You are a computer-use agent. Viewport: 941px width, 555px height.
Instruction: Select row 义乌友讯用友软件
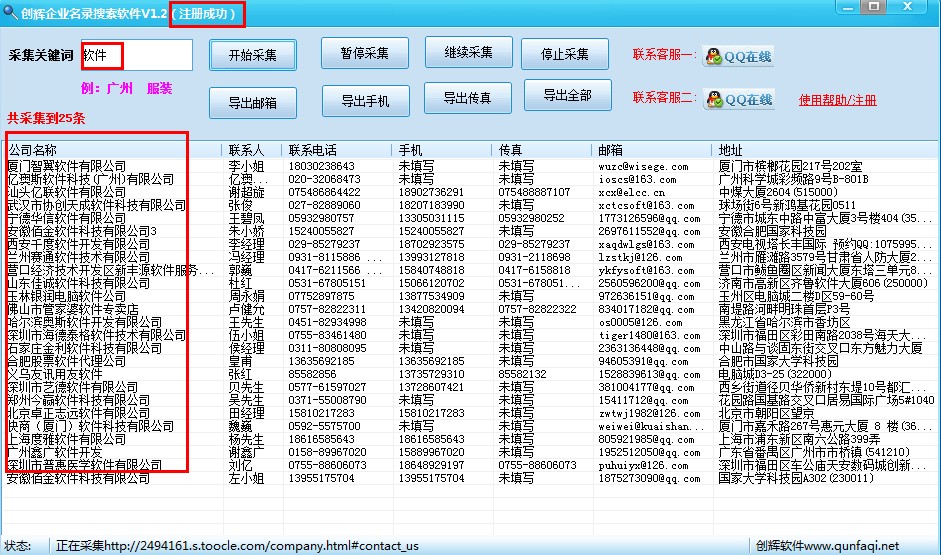coord(471,374)
